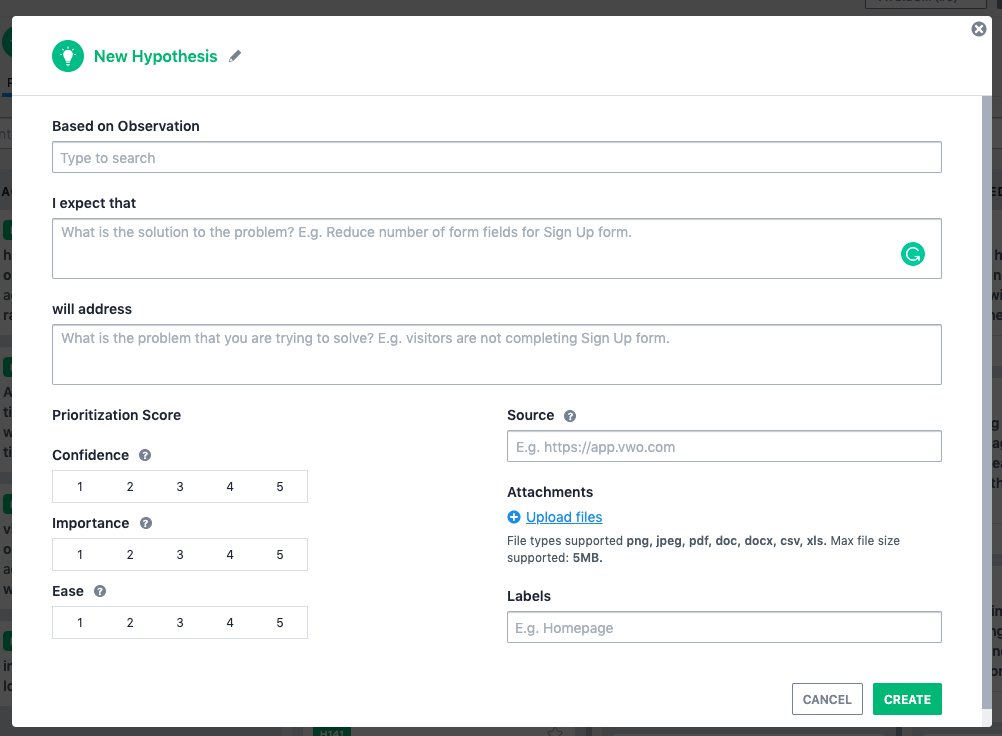Open the Ease help tooltip
This screenshot has height=736, width=1002.
99,591
